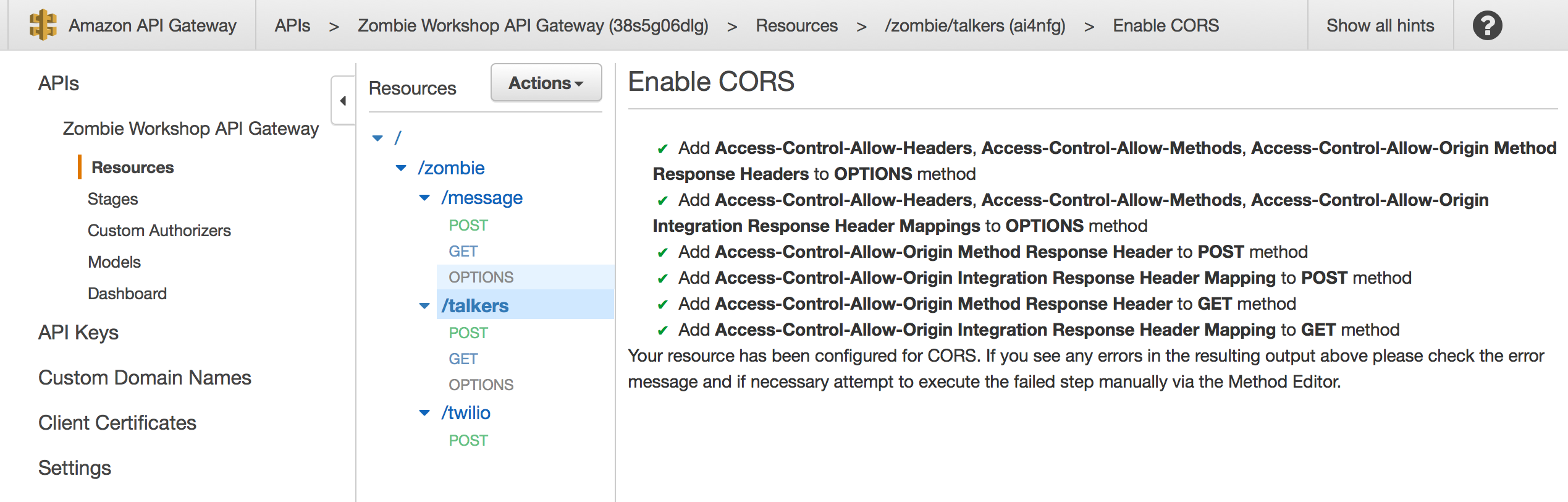Open the Actions dropdown button

click(x=546, y=83)
